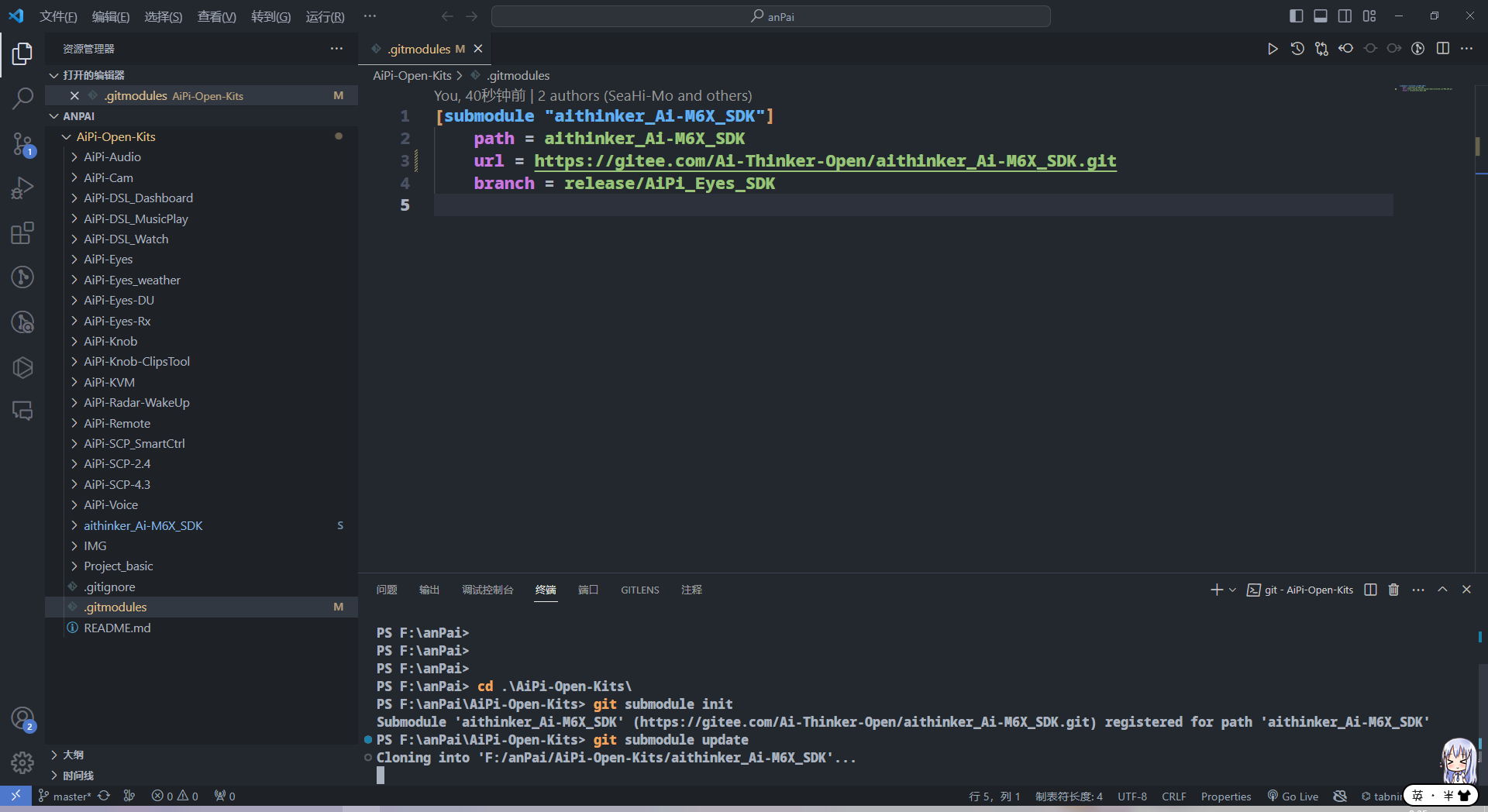The width and height of the screenshot is (1488, 812).
Task: Open Run and Debug view
Action: [22, 188]
